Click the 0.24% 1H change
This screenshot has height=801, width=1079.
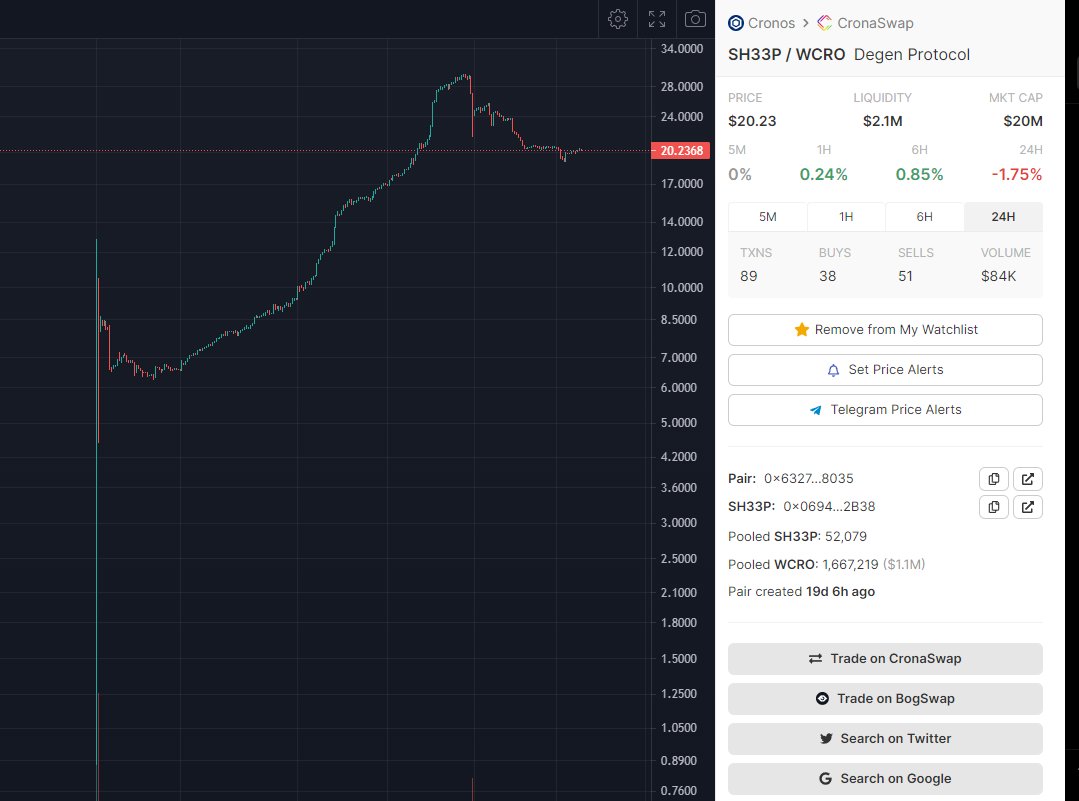coord(824,175)
